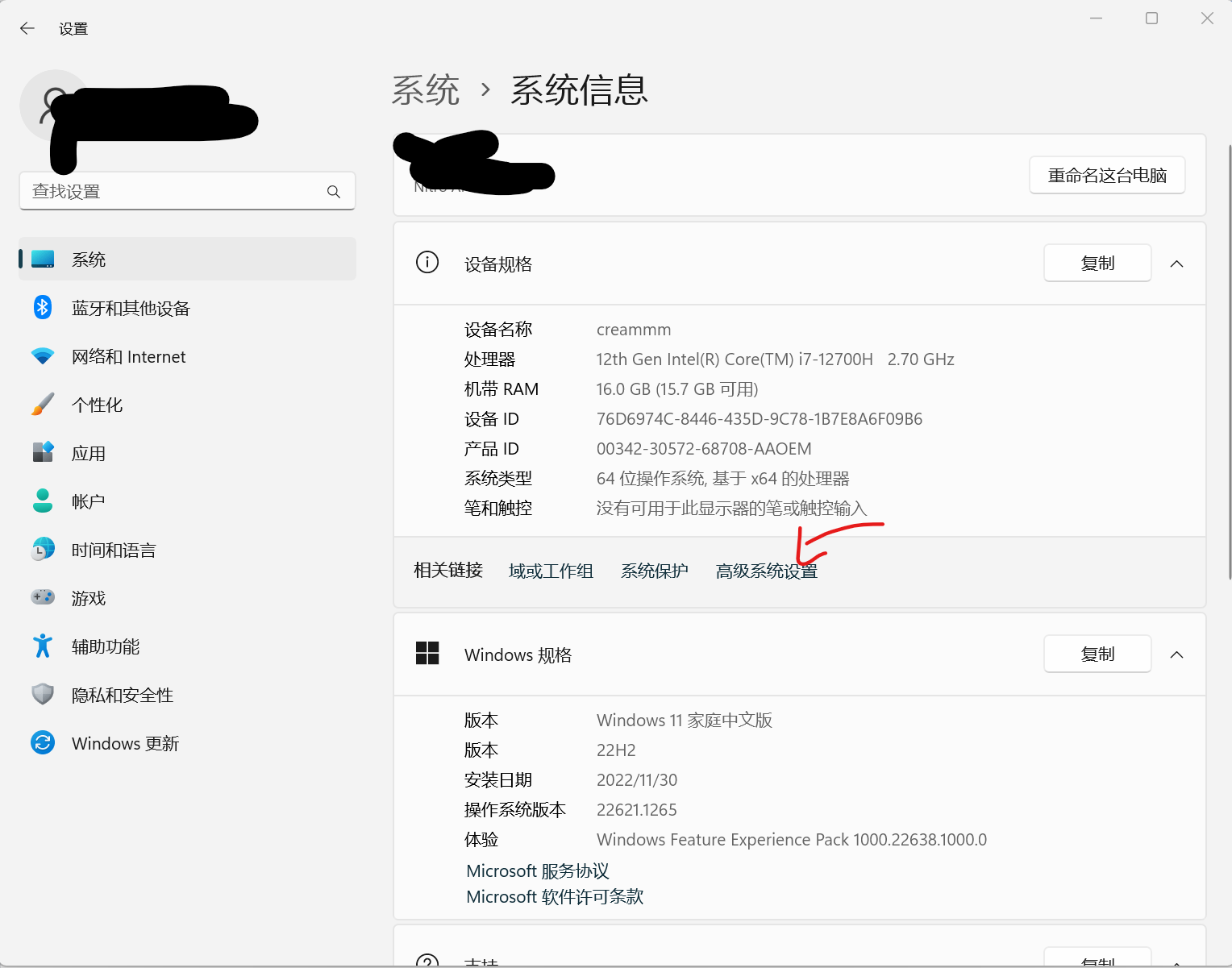This screenshot has width=1232, height=968.
Task: Click the search magnifier icon
Action: pos(334,192)
